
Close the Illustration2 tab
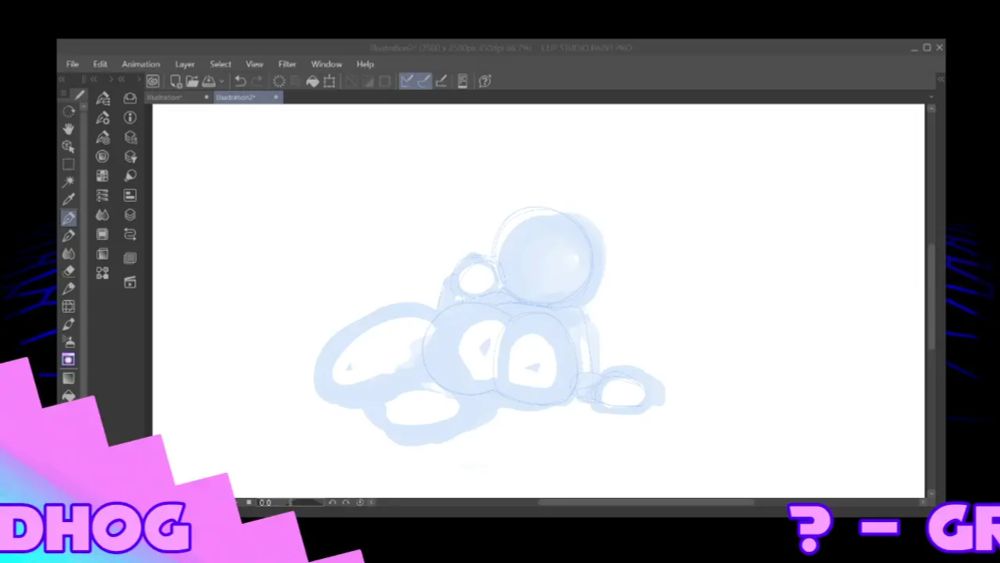[276, 98]
